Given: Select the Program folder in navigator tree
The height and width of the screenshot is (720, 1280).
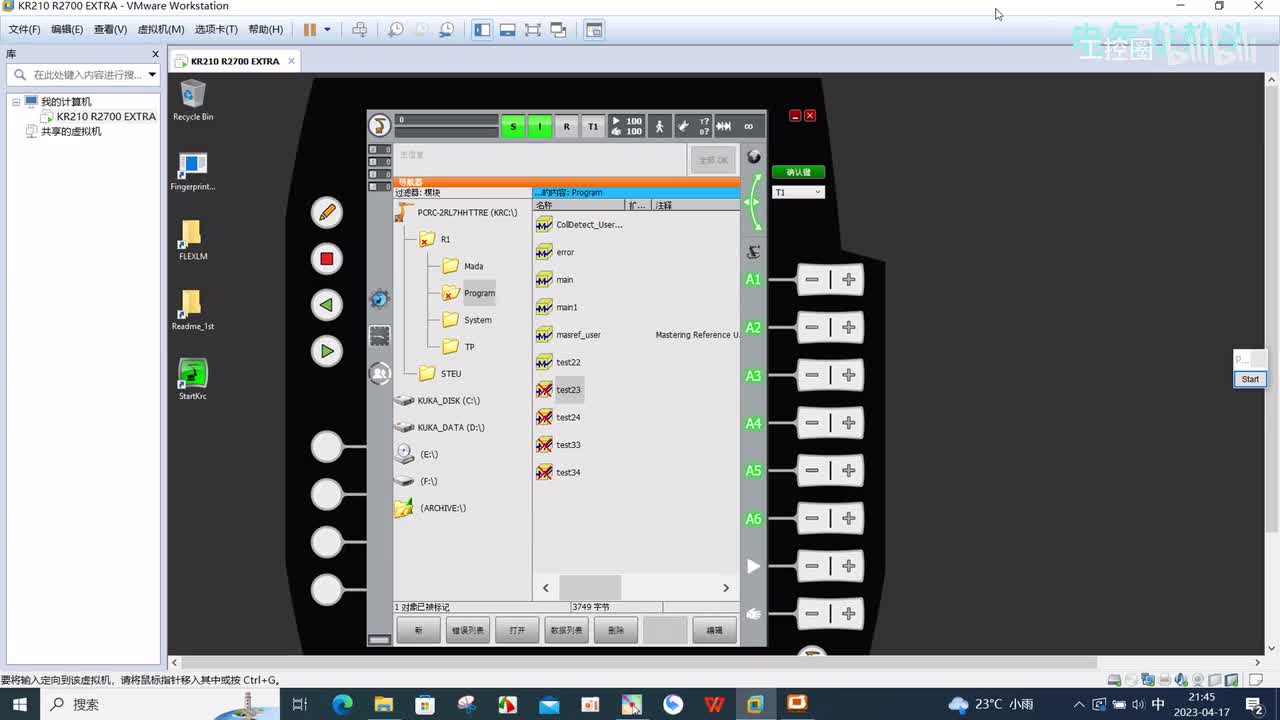Looking at the screenshot, I should tap(469, 293).
